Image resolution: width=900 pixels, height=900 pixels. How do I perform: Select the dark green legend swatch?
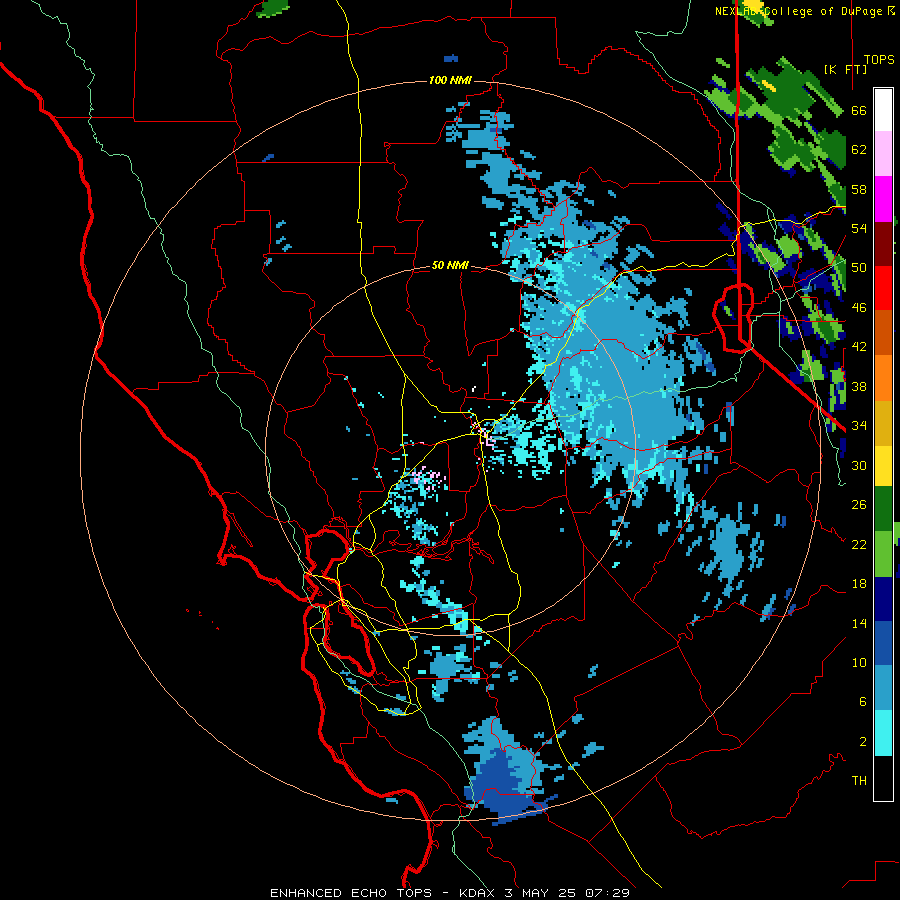point(883,509)
